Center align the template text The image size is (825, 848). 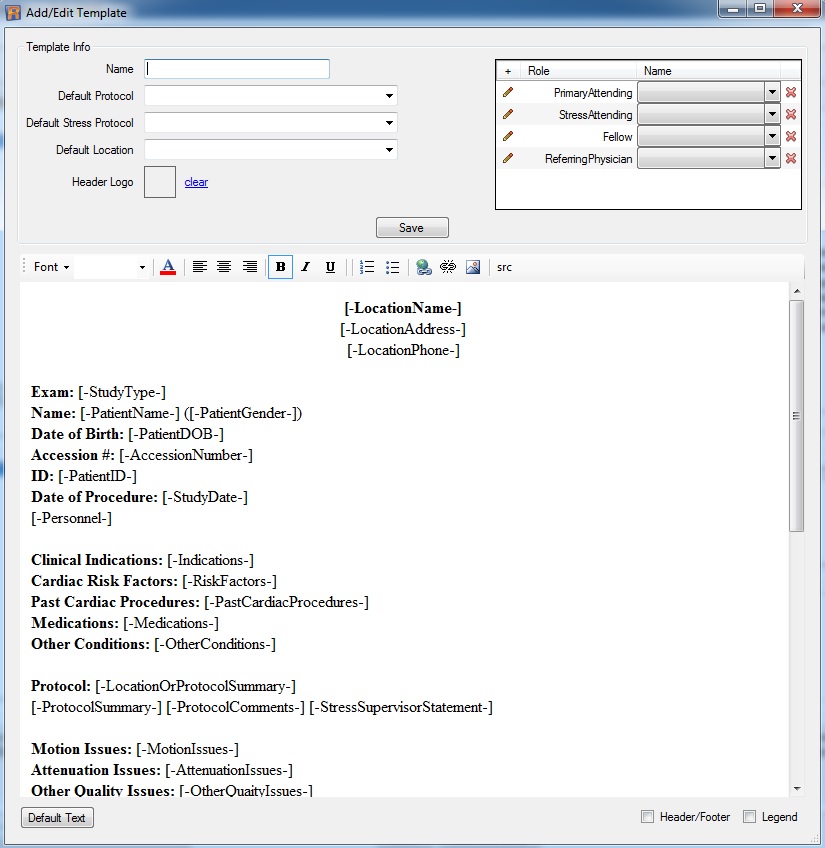[224, 267]
